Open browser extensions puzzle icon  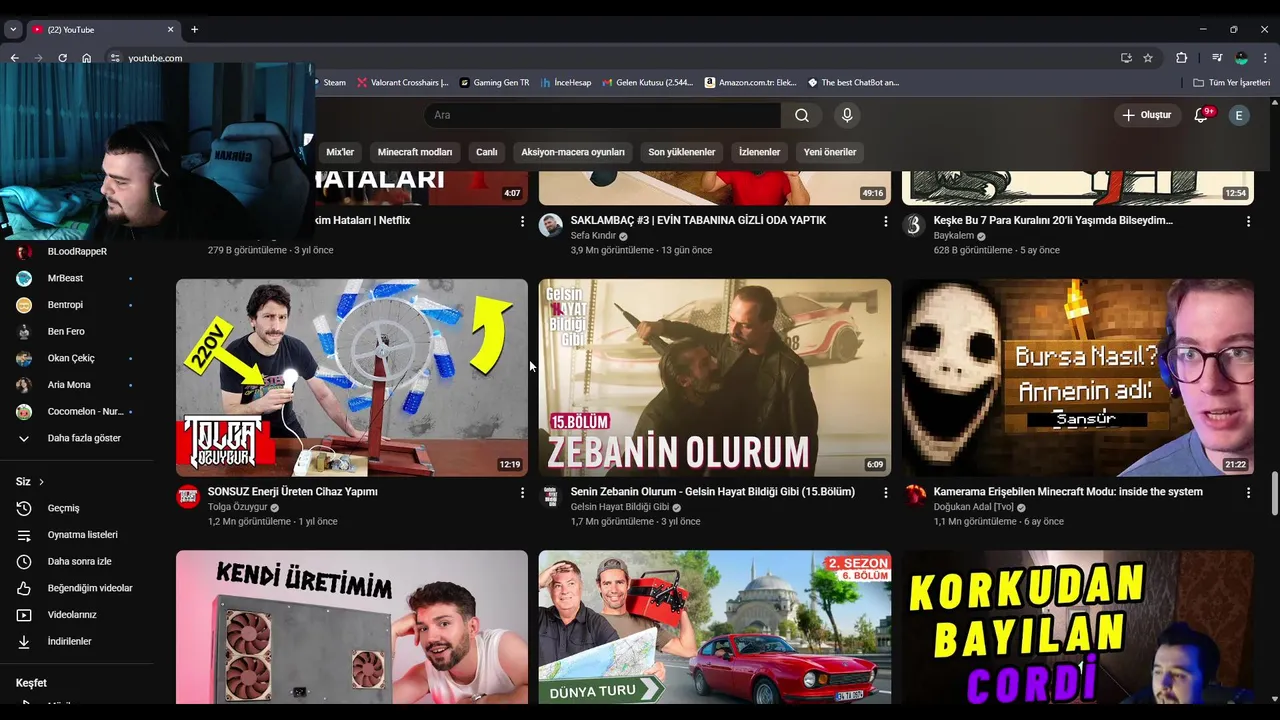(1181, 58)
